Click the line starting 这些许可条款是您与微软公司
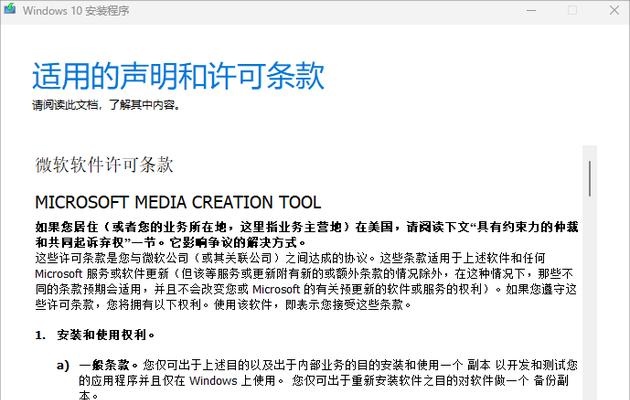This screenshot has width=630, height=400. tap(290, 258)
